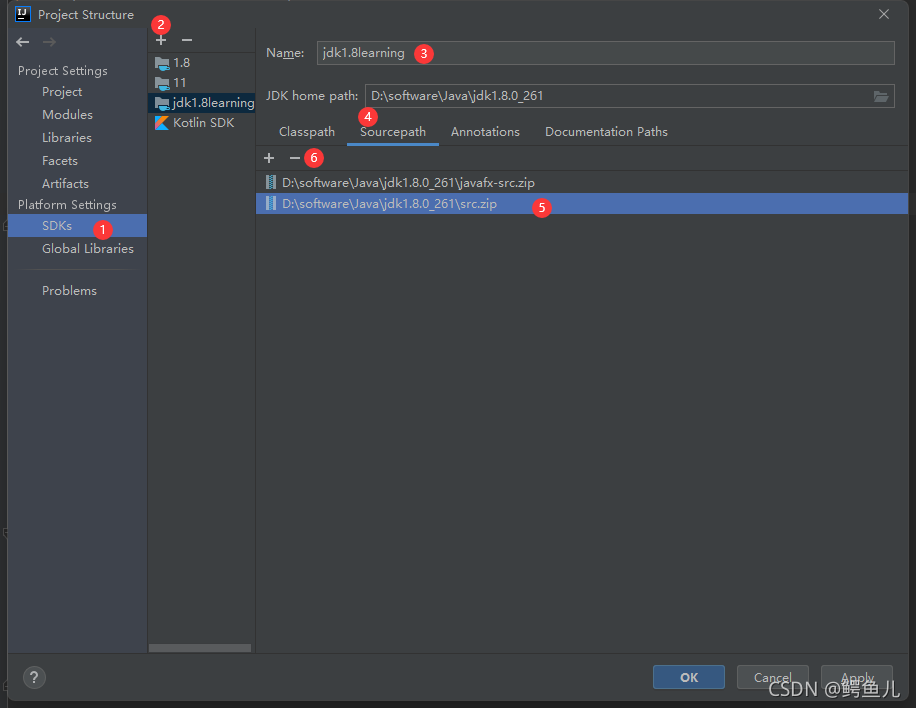Screen dimensions: 916x708
Task: Select the 11 SDK entry
Action: click(x=202, y=82)
